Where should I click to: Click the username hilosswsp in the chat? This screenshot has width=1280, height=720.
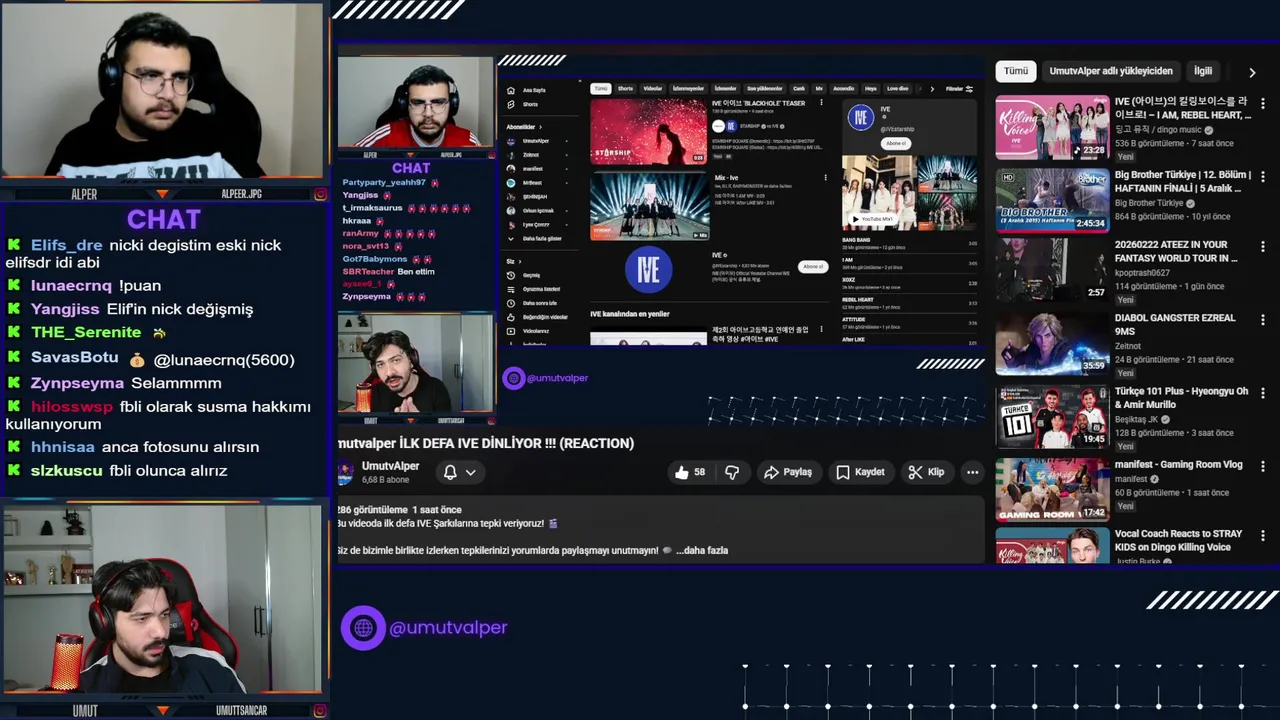coord(72,407)
